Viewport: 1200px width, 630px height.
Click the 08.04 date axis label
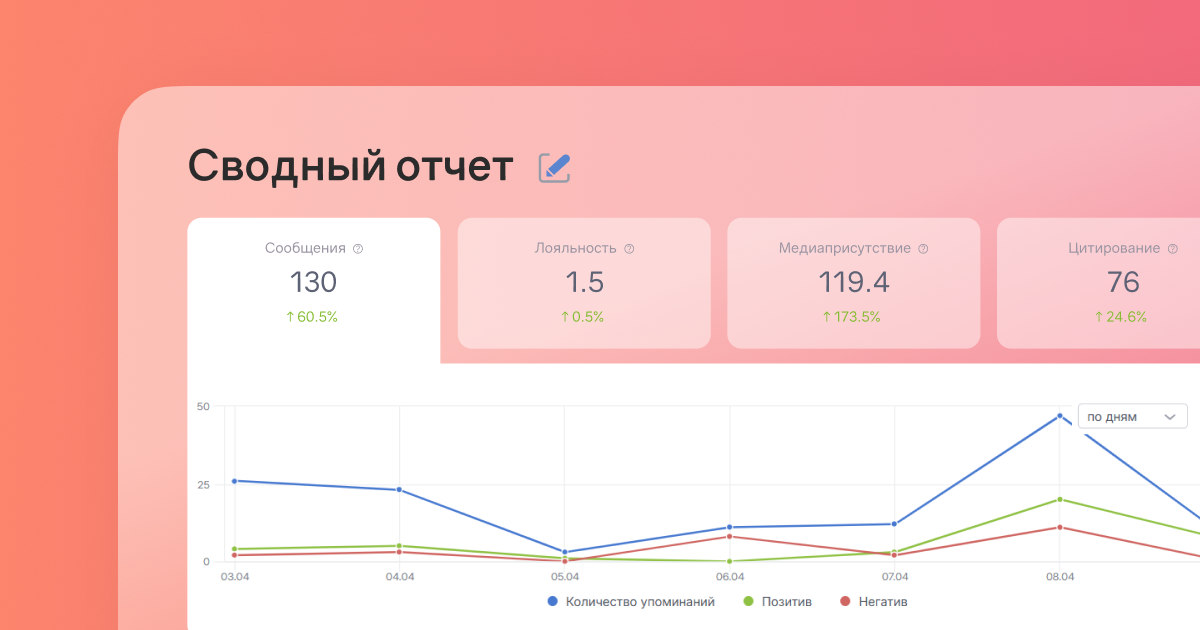(1060, 577)
